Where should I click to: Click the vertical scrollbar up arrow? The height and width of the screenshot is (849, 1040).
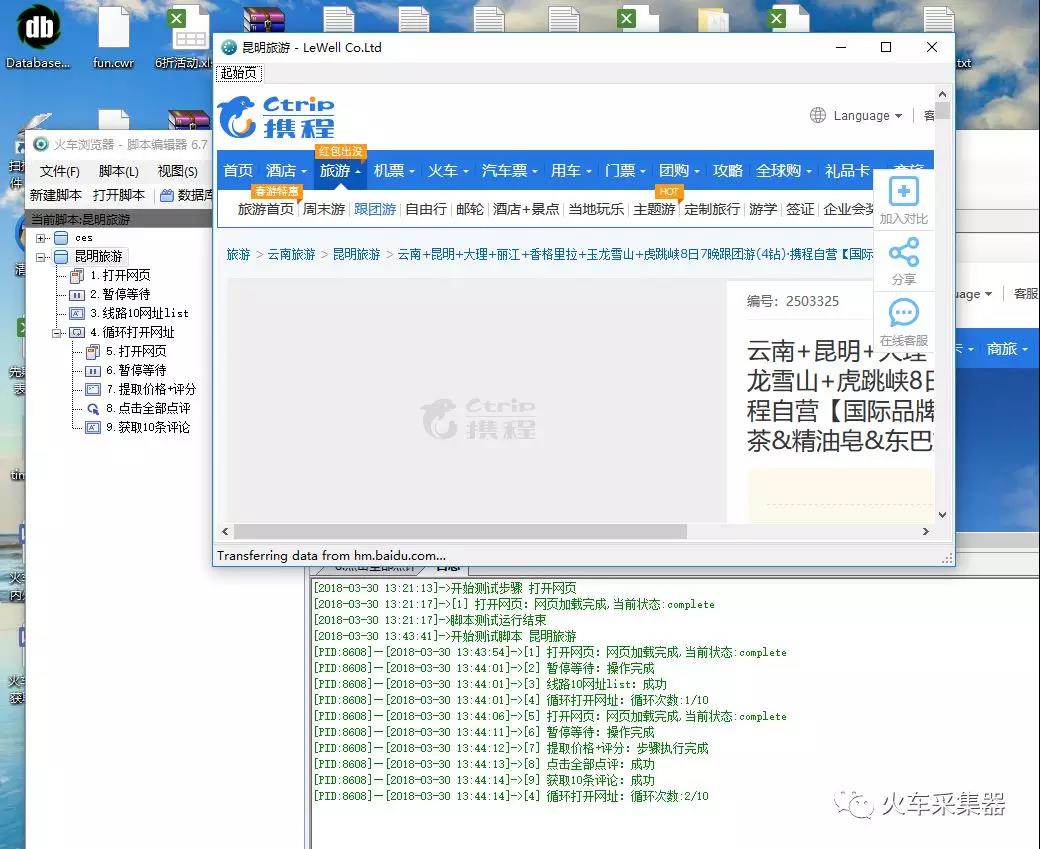942,94
